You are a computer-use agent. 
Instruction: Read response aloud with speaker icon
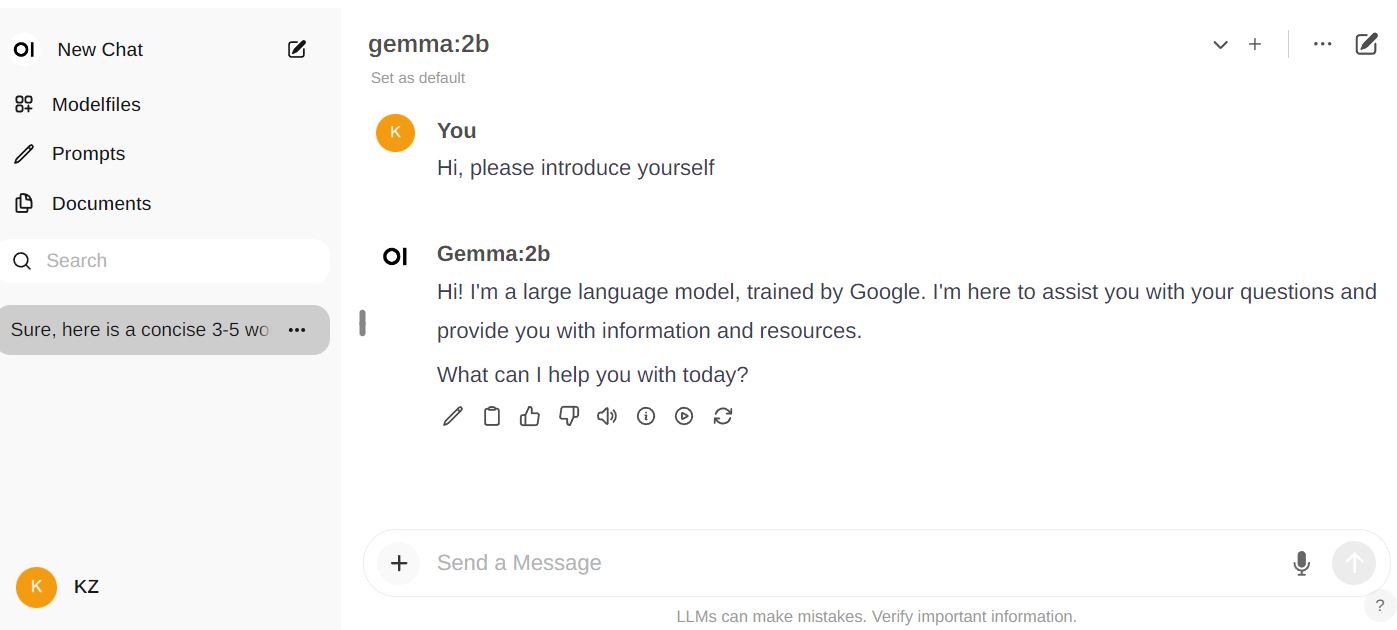coord(607,416)
